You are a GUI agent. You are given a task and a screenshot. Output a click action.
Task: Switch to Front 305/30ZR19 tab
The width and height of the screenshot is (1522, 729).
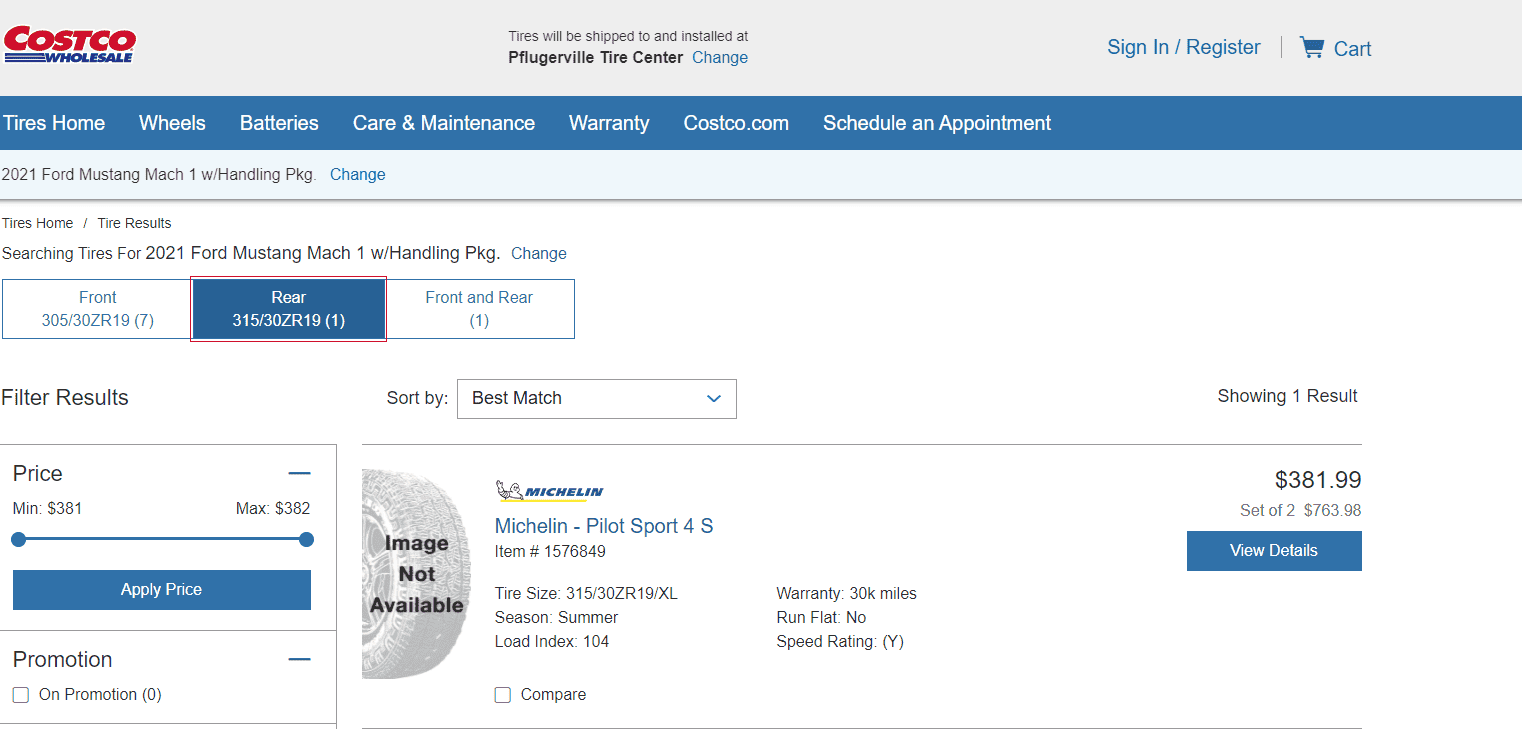(x=97, y=309)
